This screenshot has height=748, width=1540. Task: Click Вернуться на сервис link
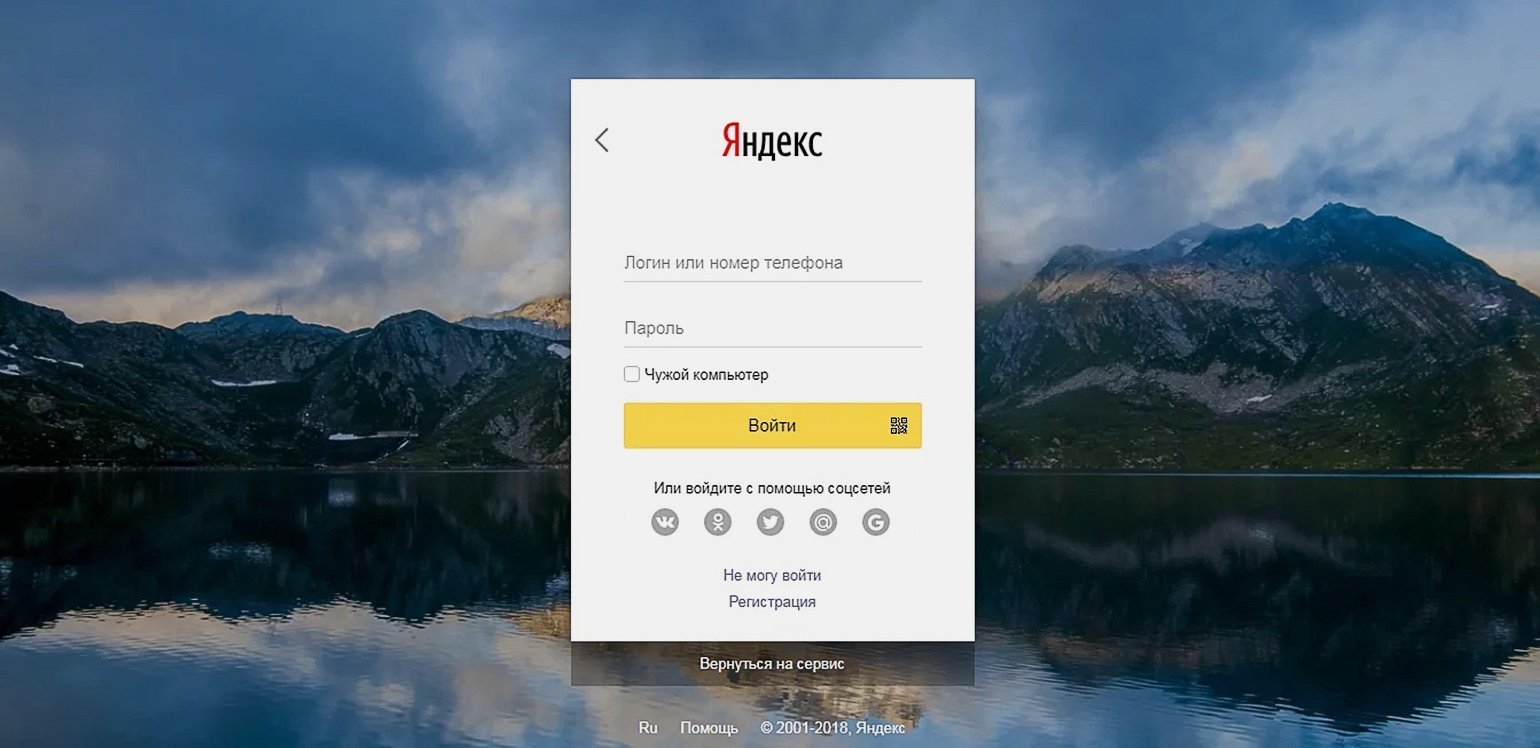(772, 663)
